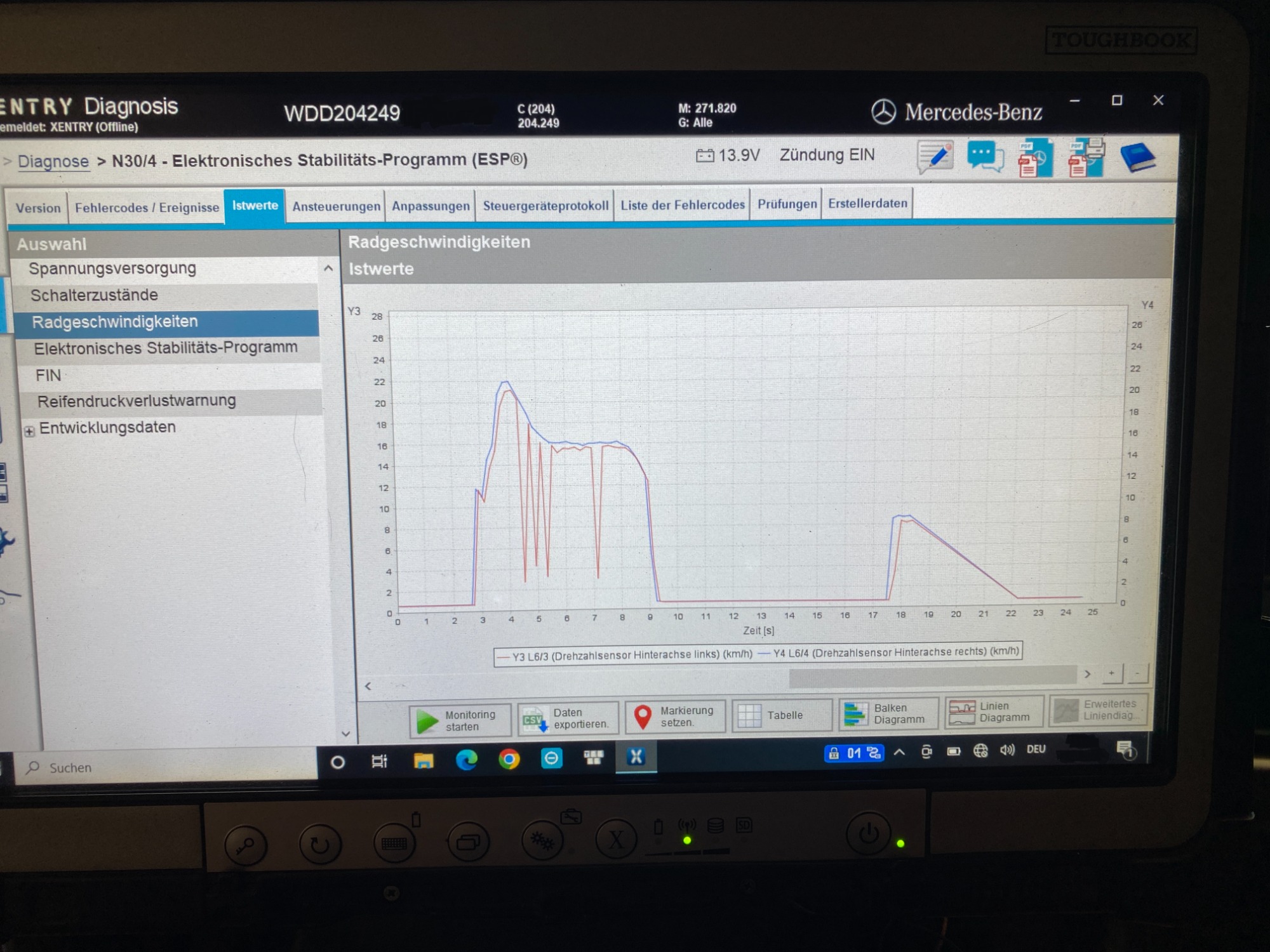
Task: Open the Version tab
Action: click(x=38, y=208)
